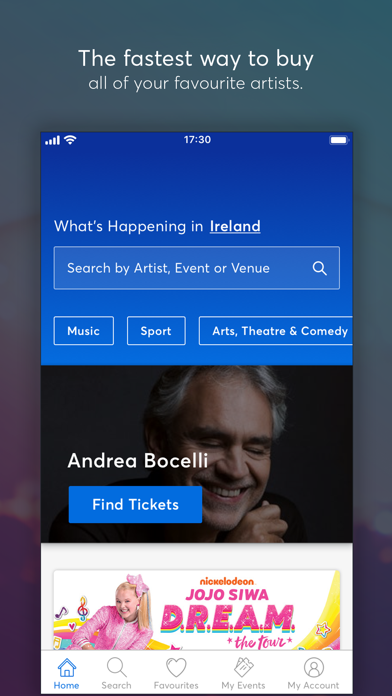The image size is (392, 696).
Task: Switch to the Favourites tab label
Action: tap(176, 685)
